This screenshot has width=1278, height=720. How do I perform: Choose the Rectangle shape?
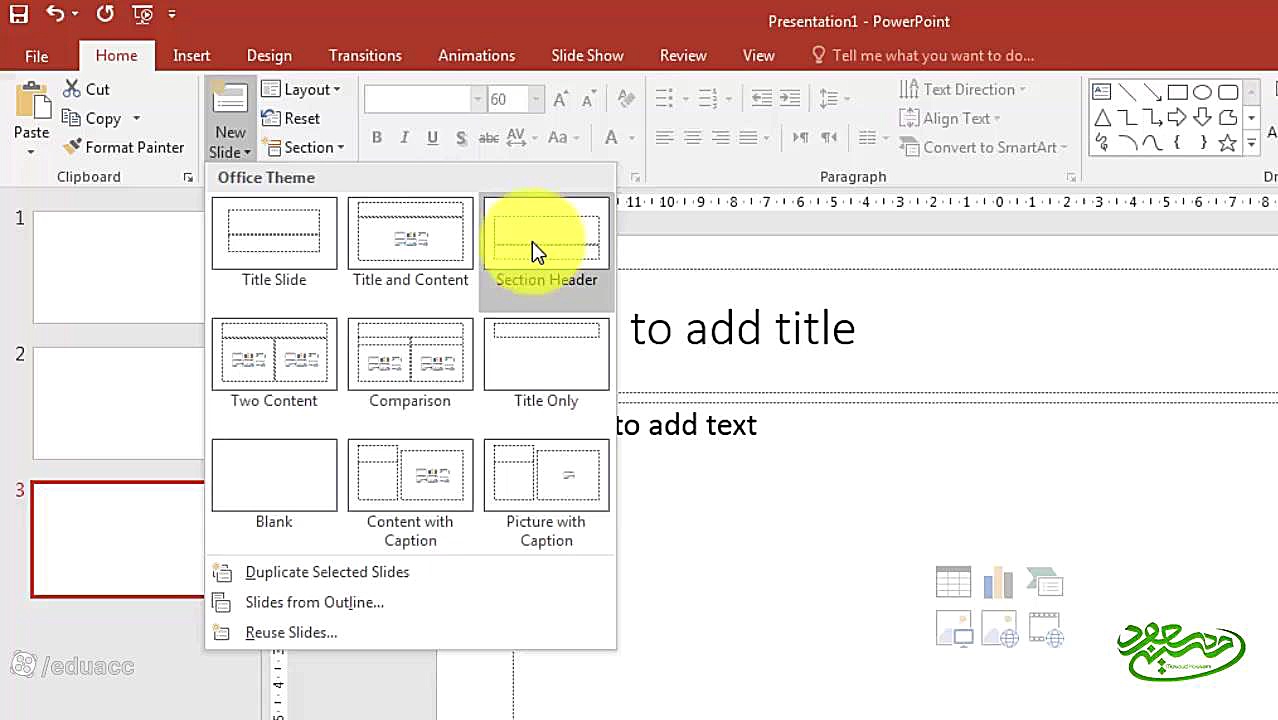pos(1177,92)
